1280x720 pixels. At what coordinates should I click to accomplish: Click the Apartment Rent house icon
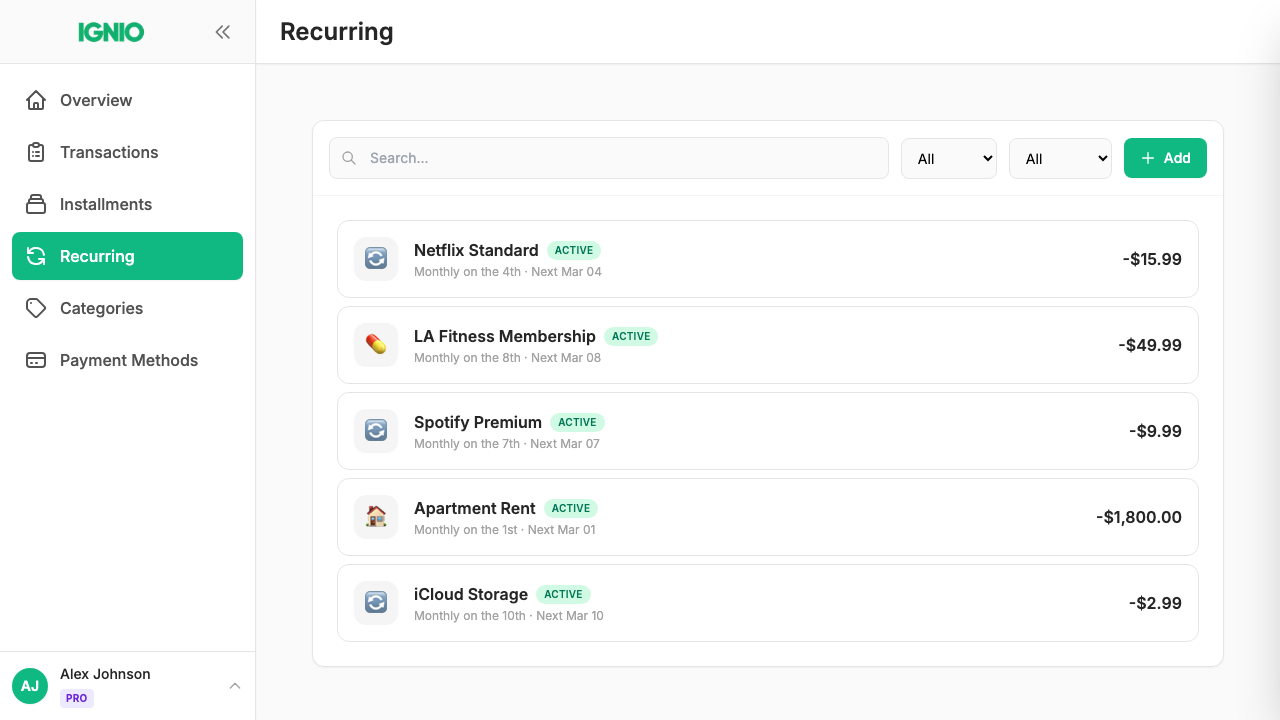(x=375, y=517)
